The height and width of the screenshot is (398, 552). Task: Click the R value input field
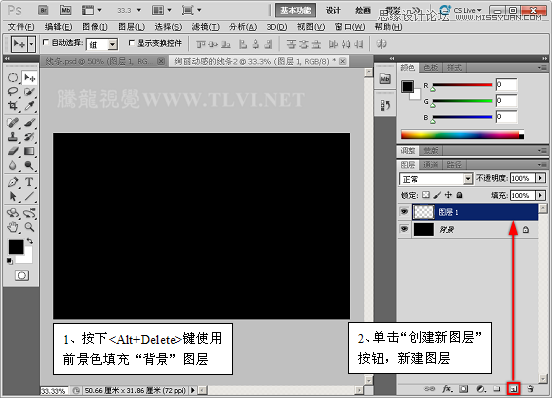(x=506, y=84)
